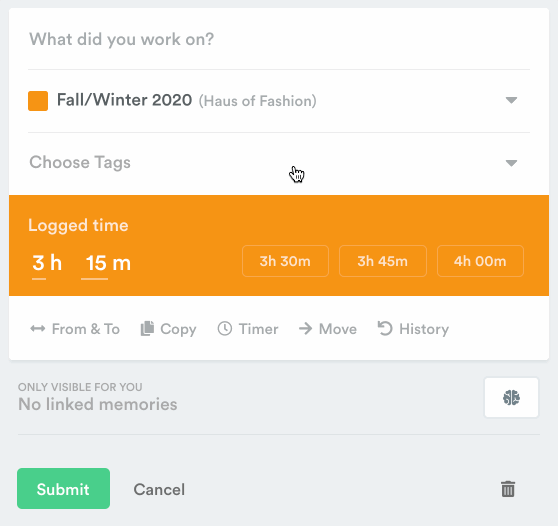Click the orange project color swatch
This screenshot has height=526, width=558.
click(38, 101)
